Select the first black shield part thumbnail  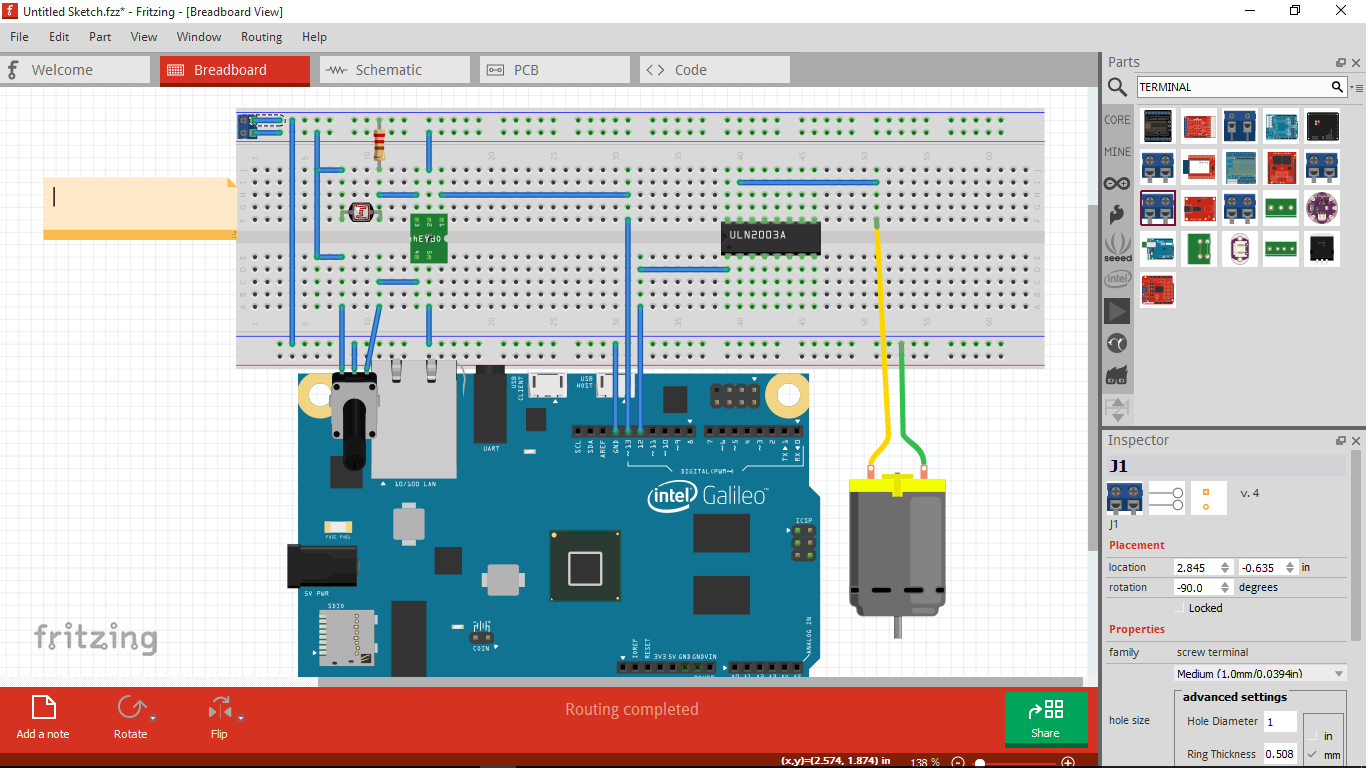click(1158, 126)
